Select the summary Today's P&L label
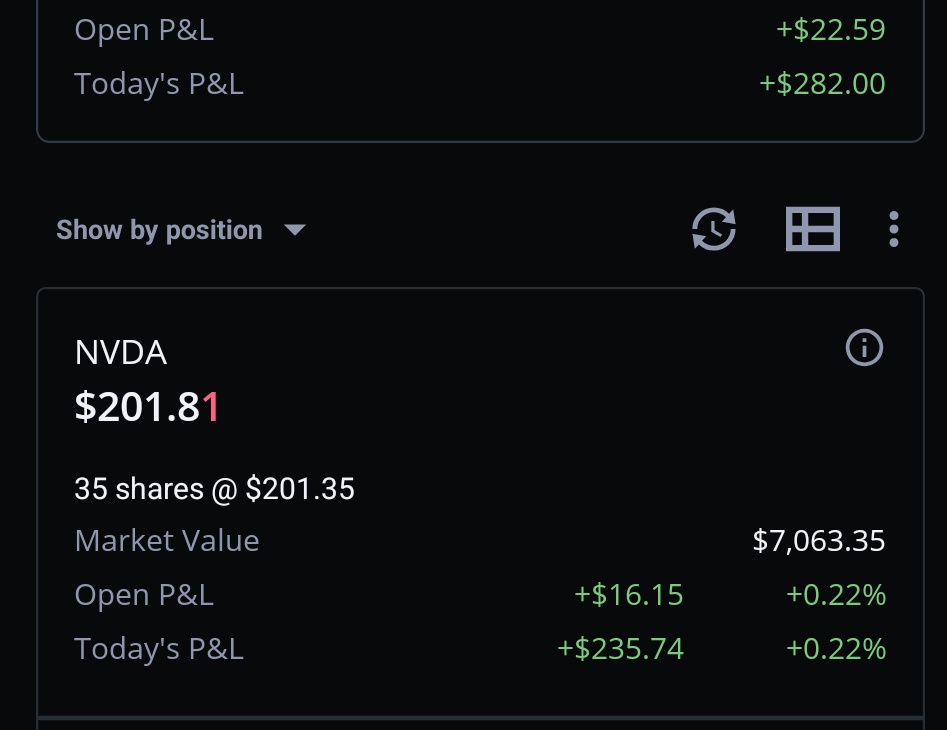The width and height of the screenshot is (947, 730). pyautogui.click(x=159, y=84)
